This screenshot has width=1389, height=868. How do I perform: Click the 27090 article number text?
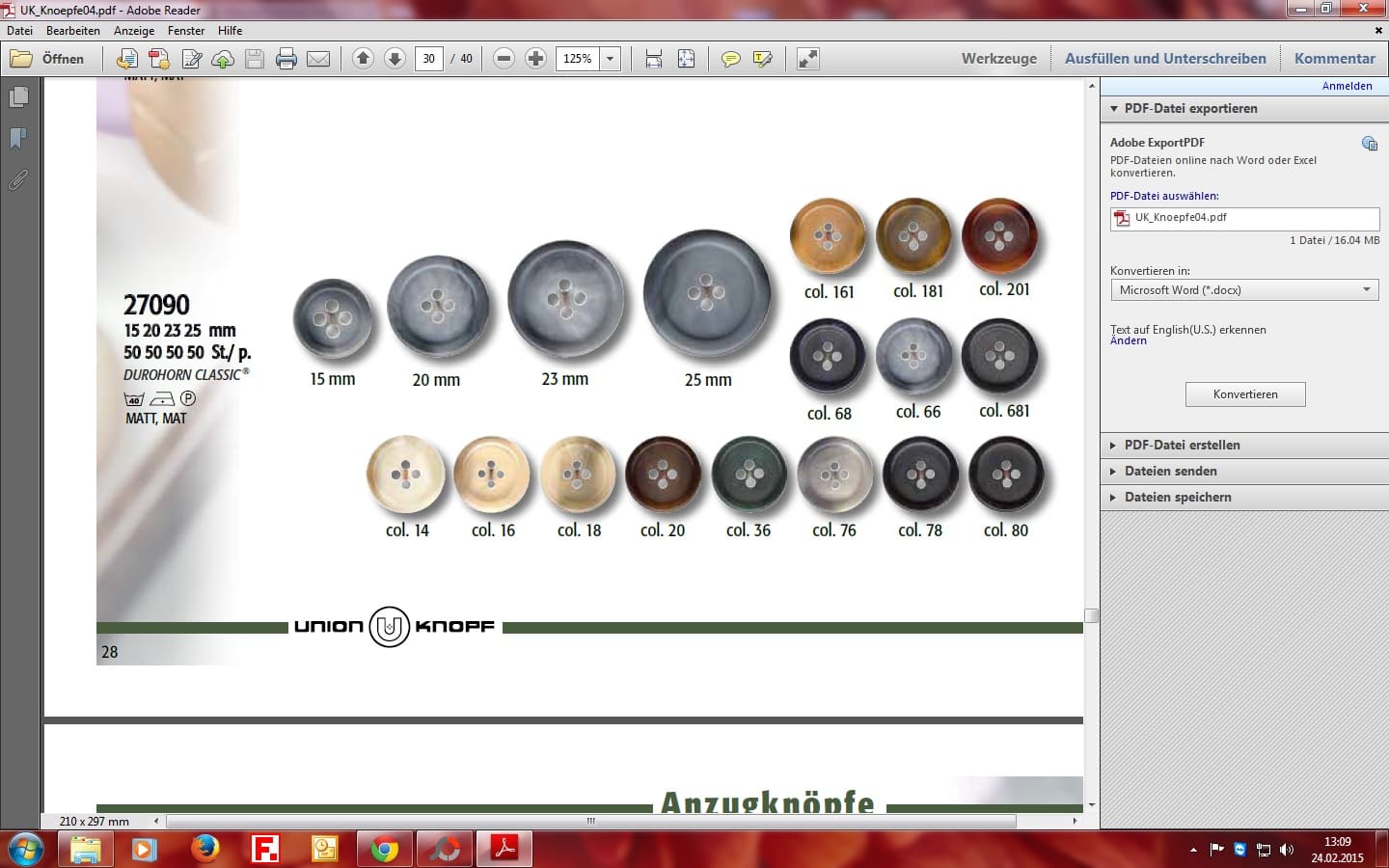point(156,305)
